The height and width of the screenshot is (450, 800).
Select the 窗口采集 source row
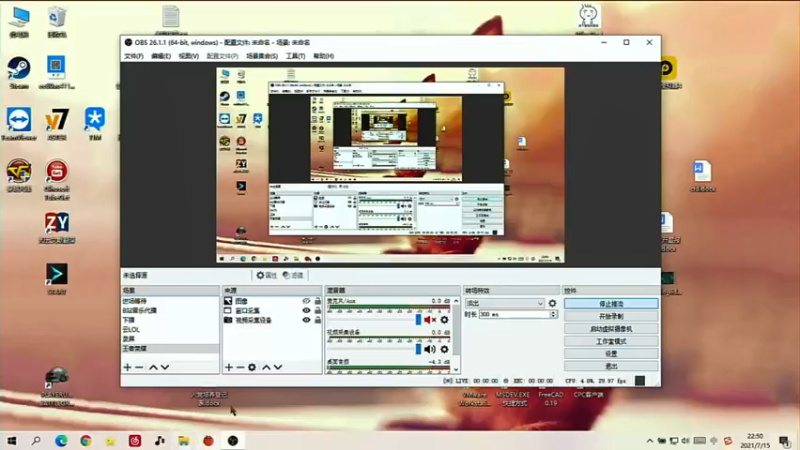click(272, 310)
